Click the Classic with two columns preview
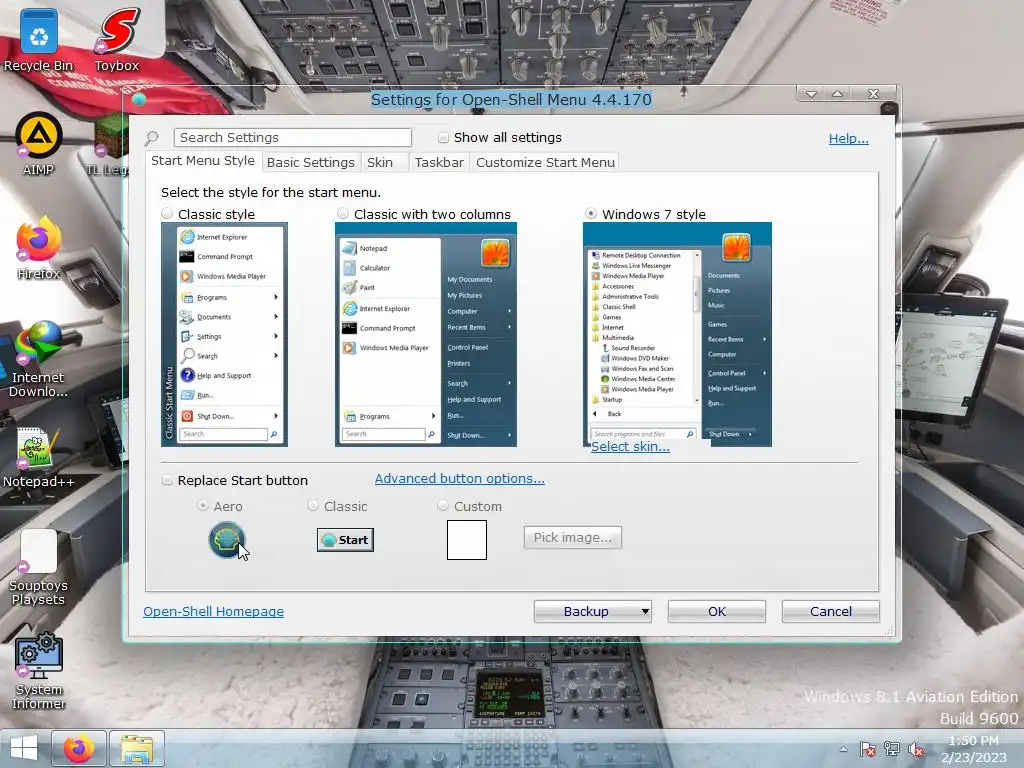 click(x=426, y=334)
